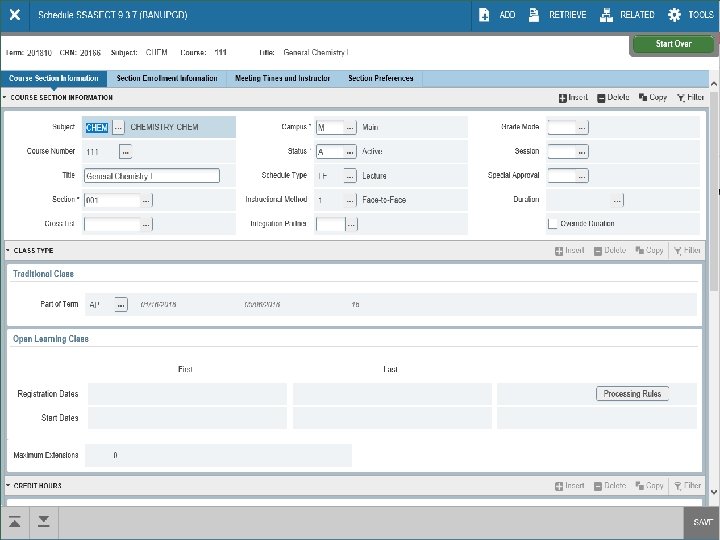Click Delete in Credit Hours section

click(610, 486)
